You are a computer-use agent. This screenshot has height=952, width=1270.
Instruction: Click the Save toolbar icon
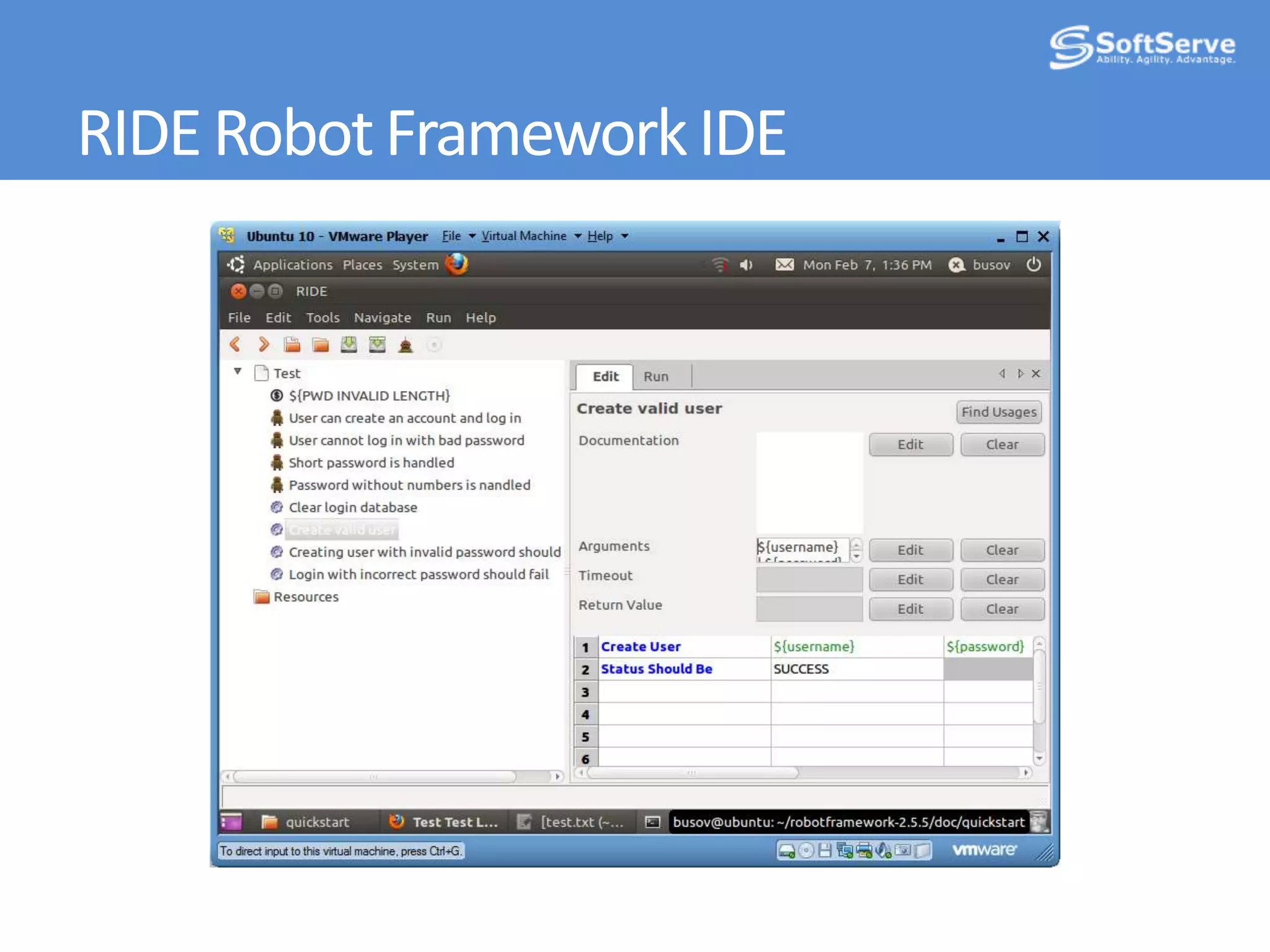(x=349, y=345)
